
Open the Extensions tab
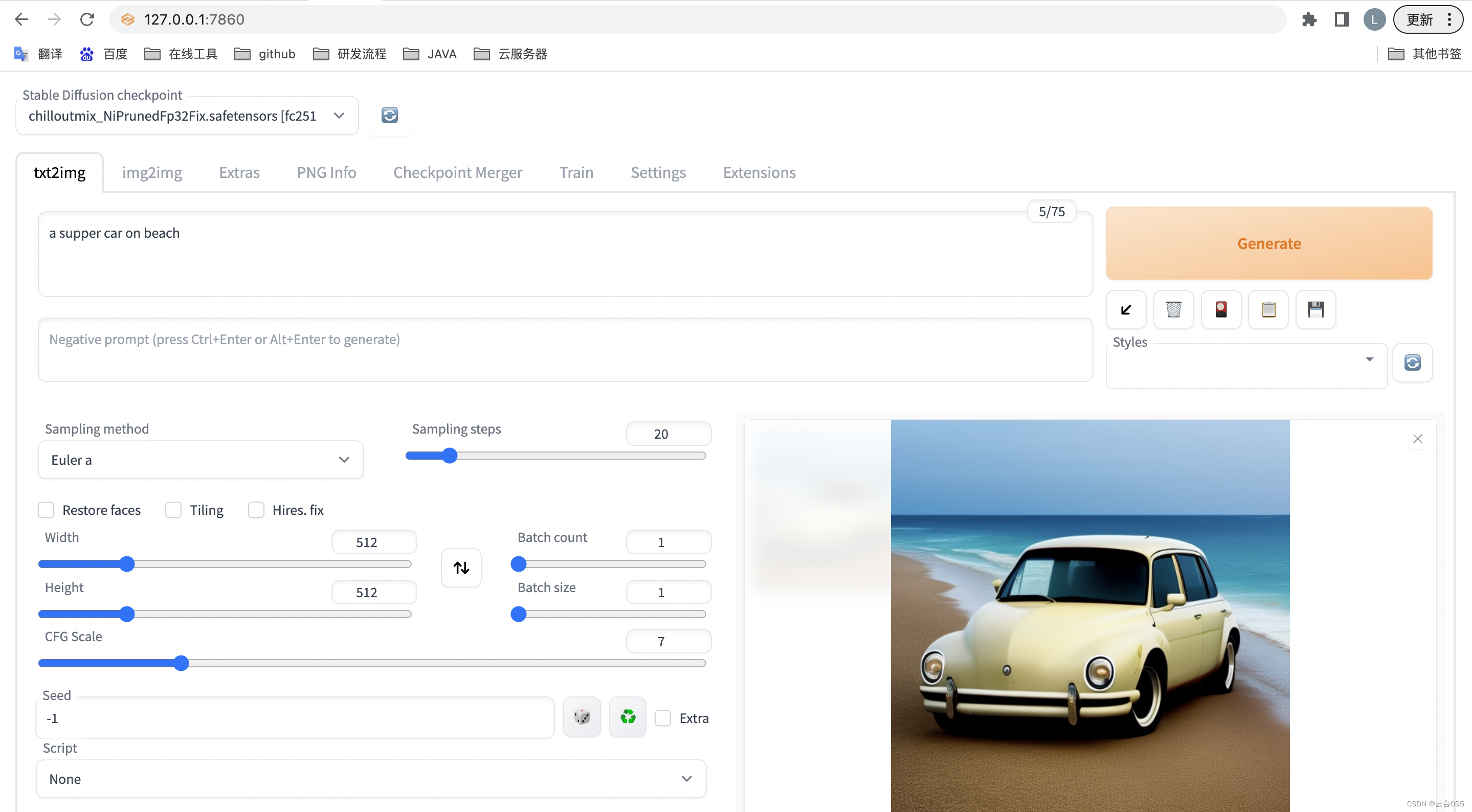(759, 172)
